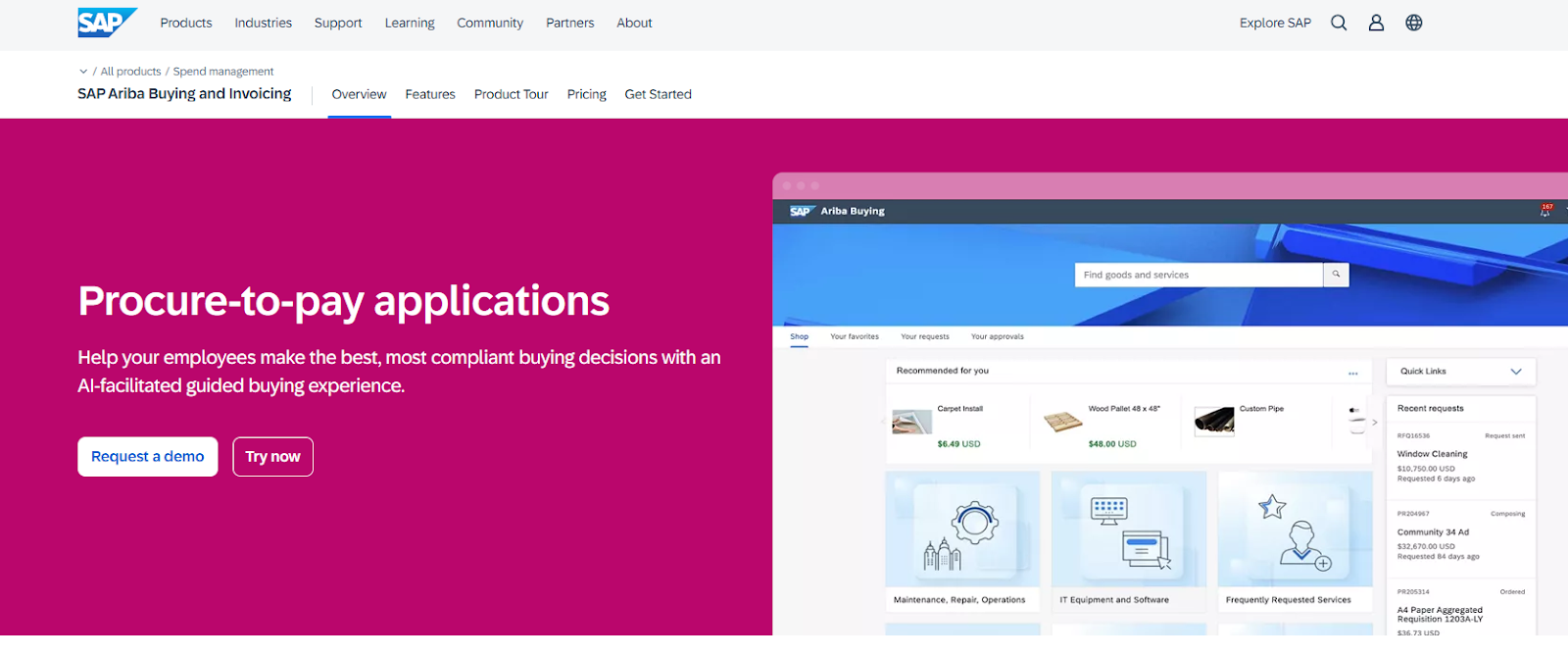Select the Your favorites tab
This screenshot has width=1568, height=657.
pos(855,336)
